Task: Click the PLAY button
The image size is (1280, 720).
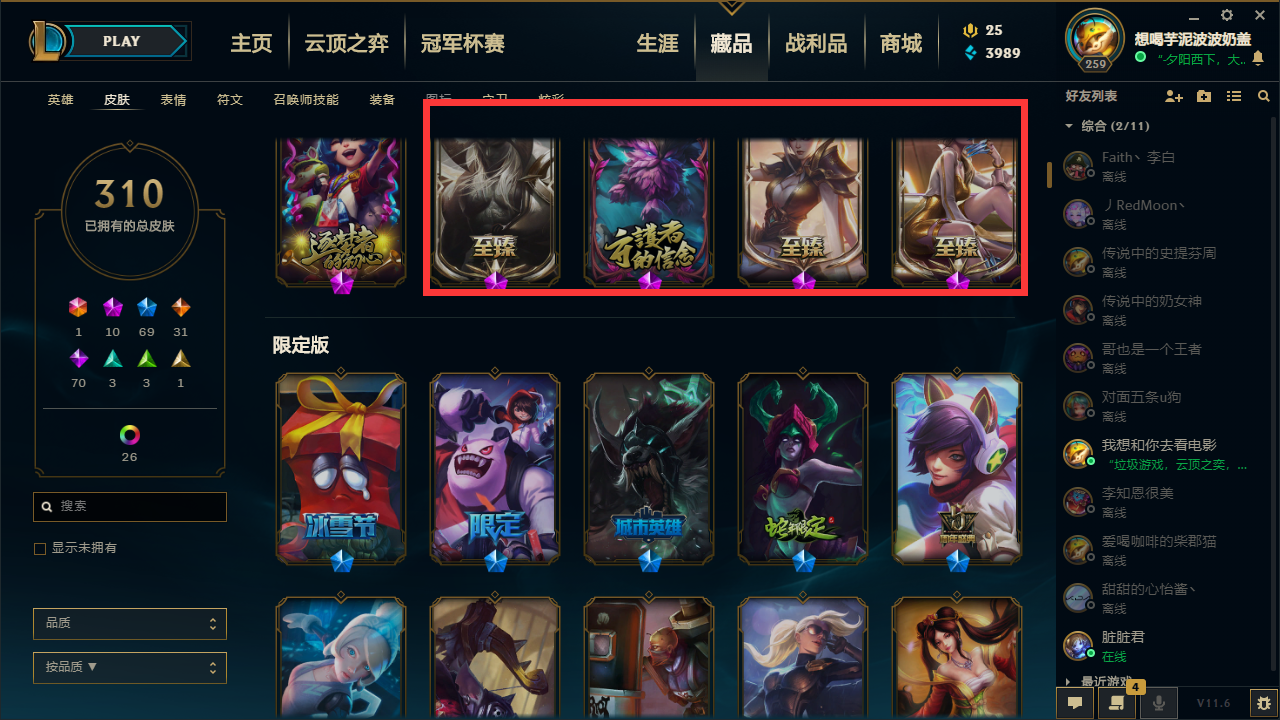Action: coord(122,41)
